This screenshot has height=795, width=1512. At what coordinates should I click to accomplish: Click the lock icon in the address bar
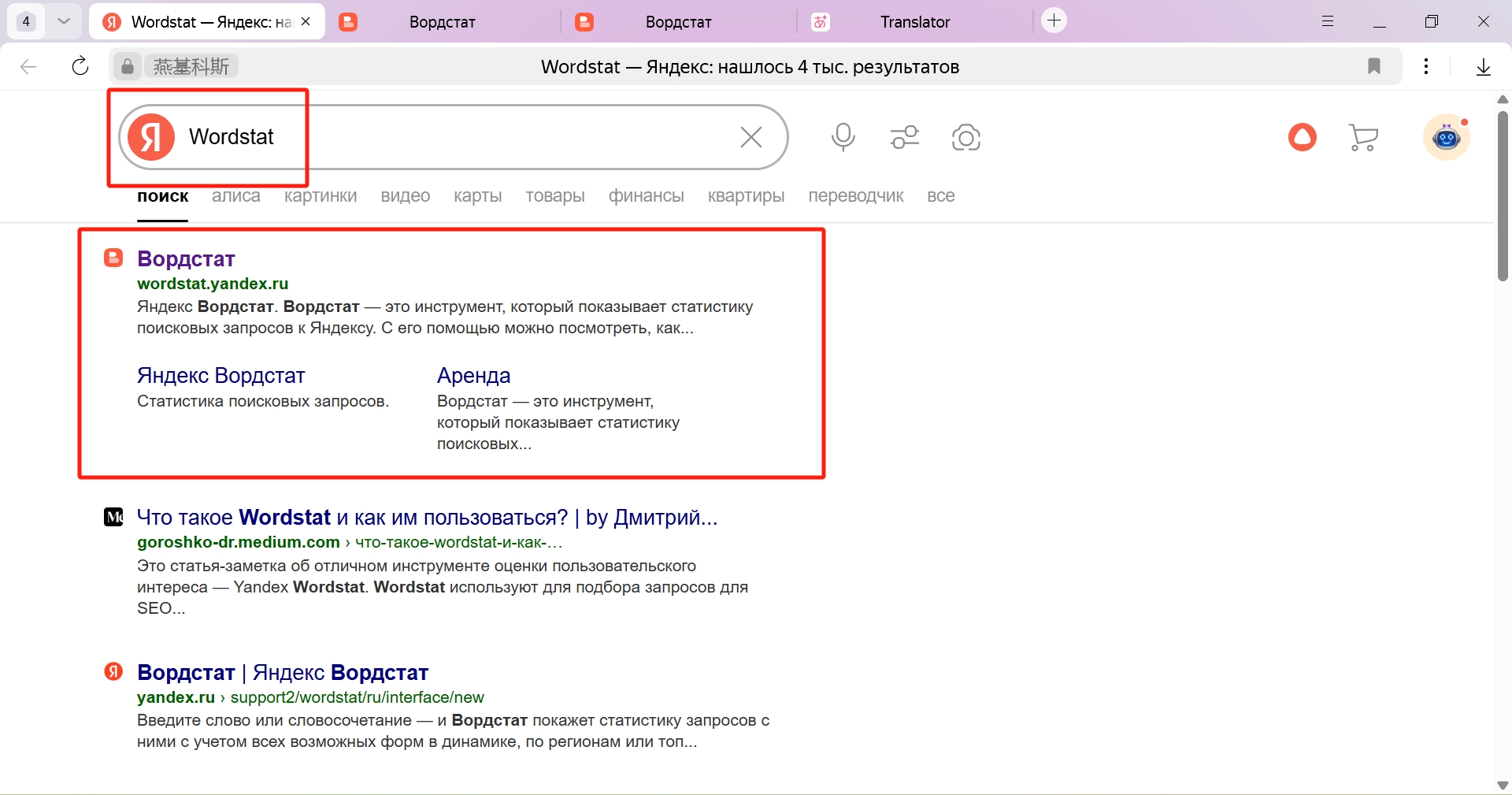128,66
